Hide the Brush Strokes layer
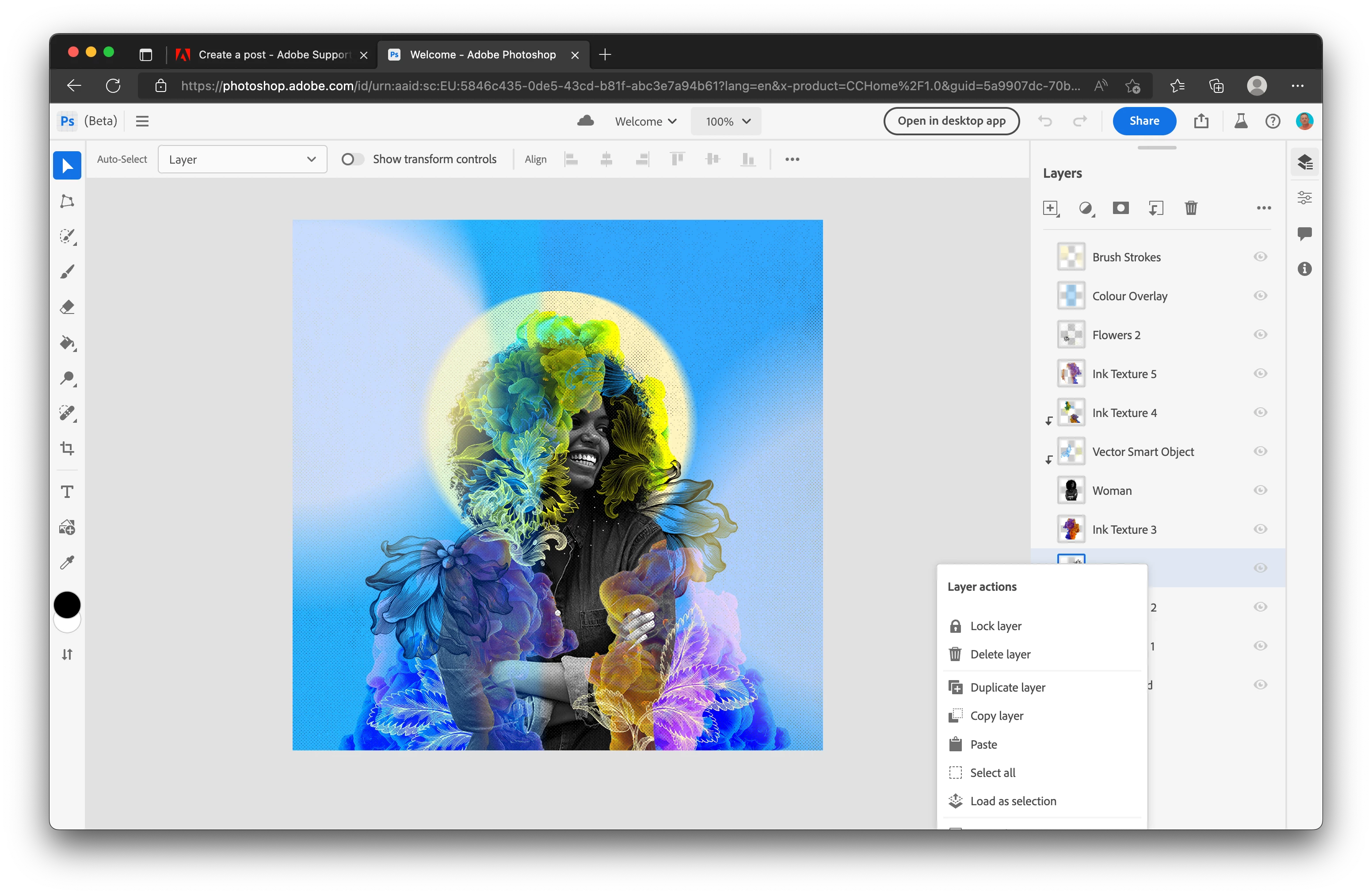This screenshot has width=1372, height=895. (1260, 256)
